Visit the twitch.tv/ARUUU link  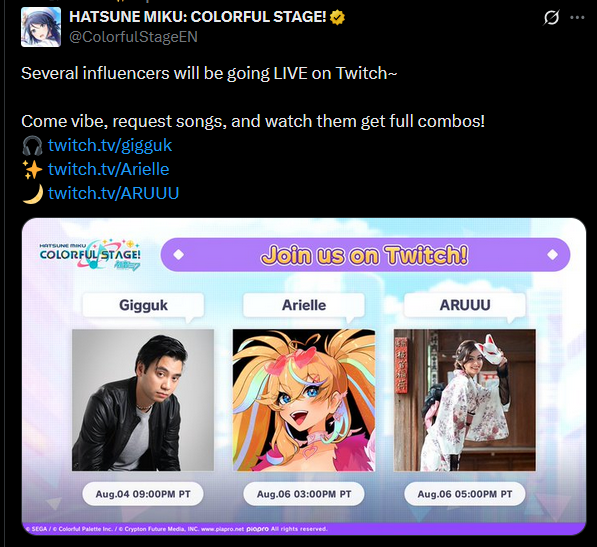113,193
